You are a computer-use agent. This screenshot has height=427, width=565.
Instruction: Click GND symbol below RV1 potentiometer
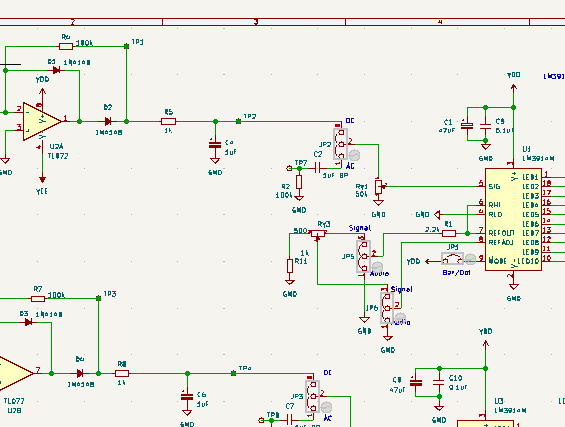point(378,203)
